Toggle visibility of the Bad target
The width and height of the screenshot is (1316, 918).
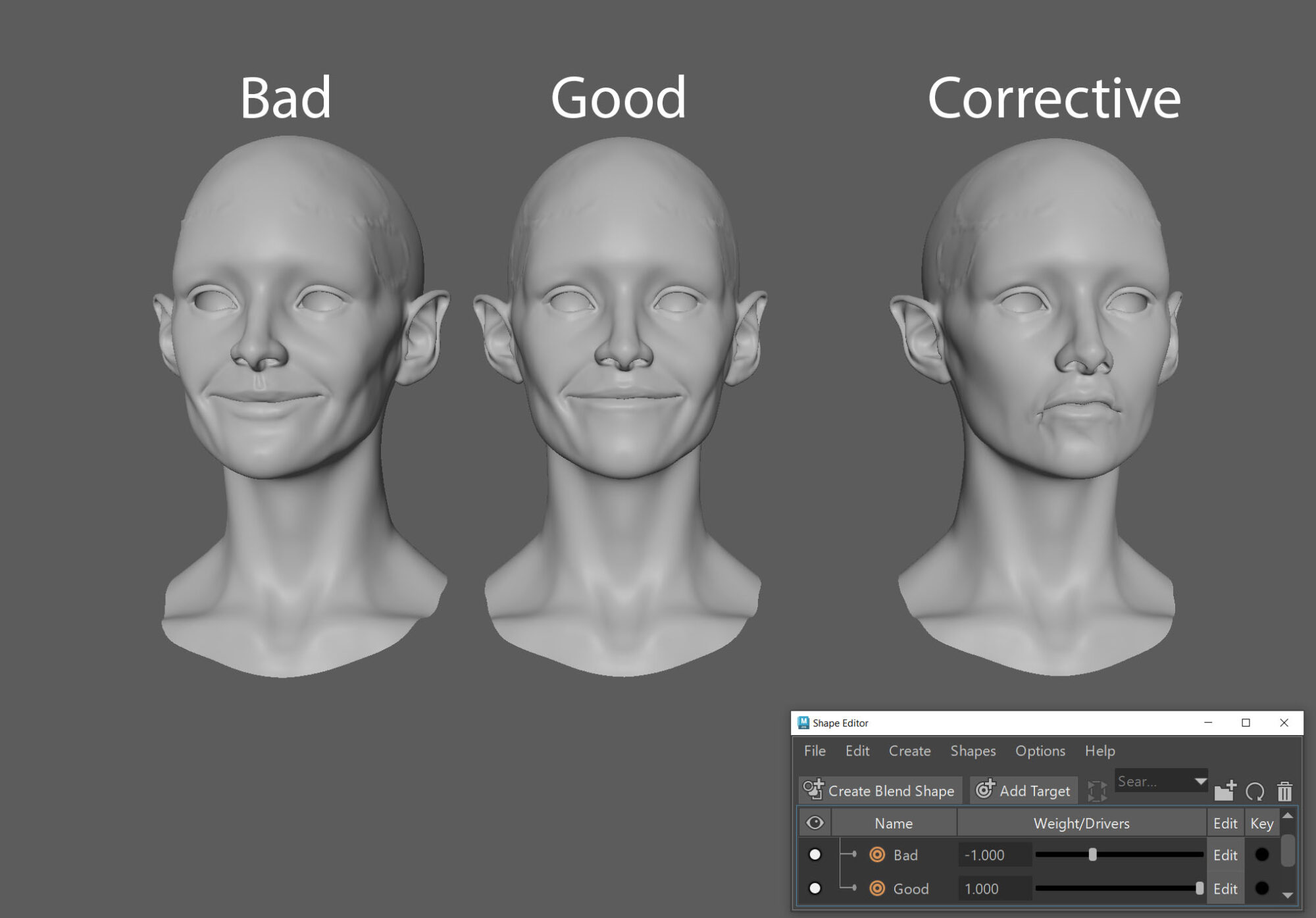coord(815,855)
